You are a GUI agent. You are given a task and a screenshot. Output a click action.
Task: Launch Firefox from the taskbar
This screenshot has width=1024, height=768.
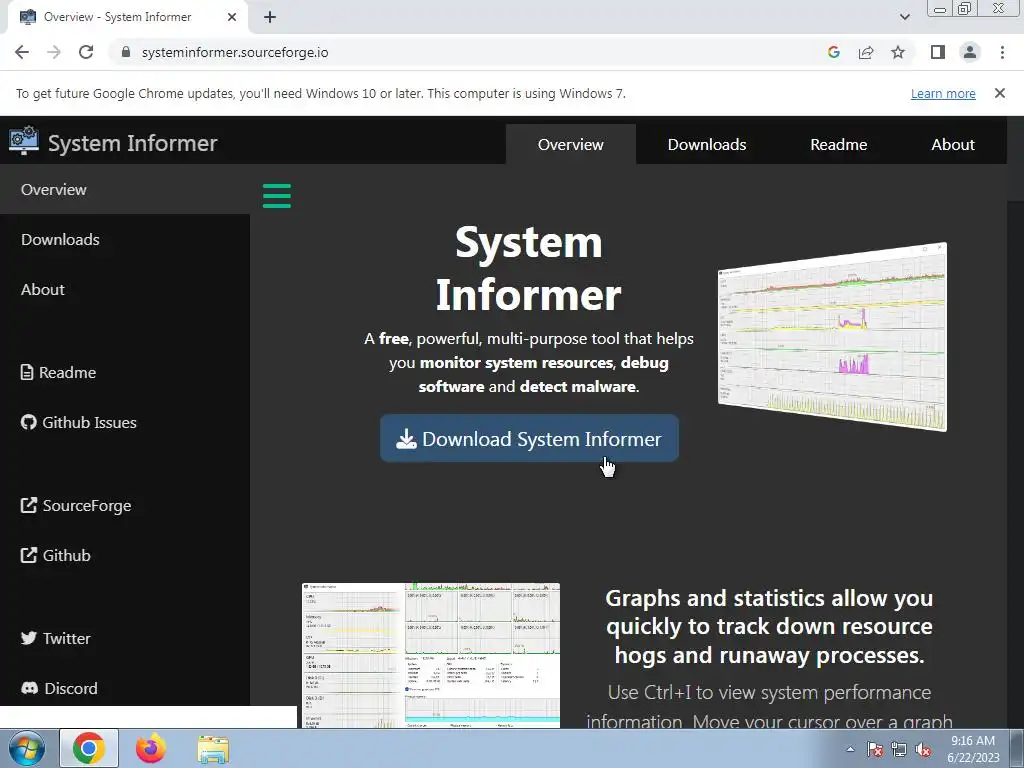point(151,748)
